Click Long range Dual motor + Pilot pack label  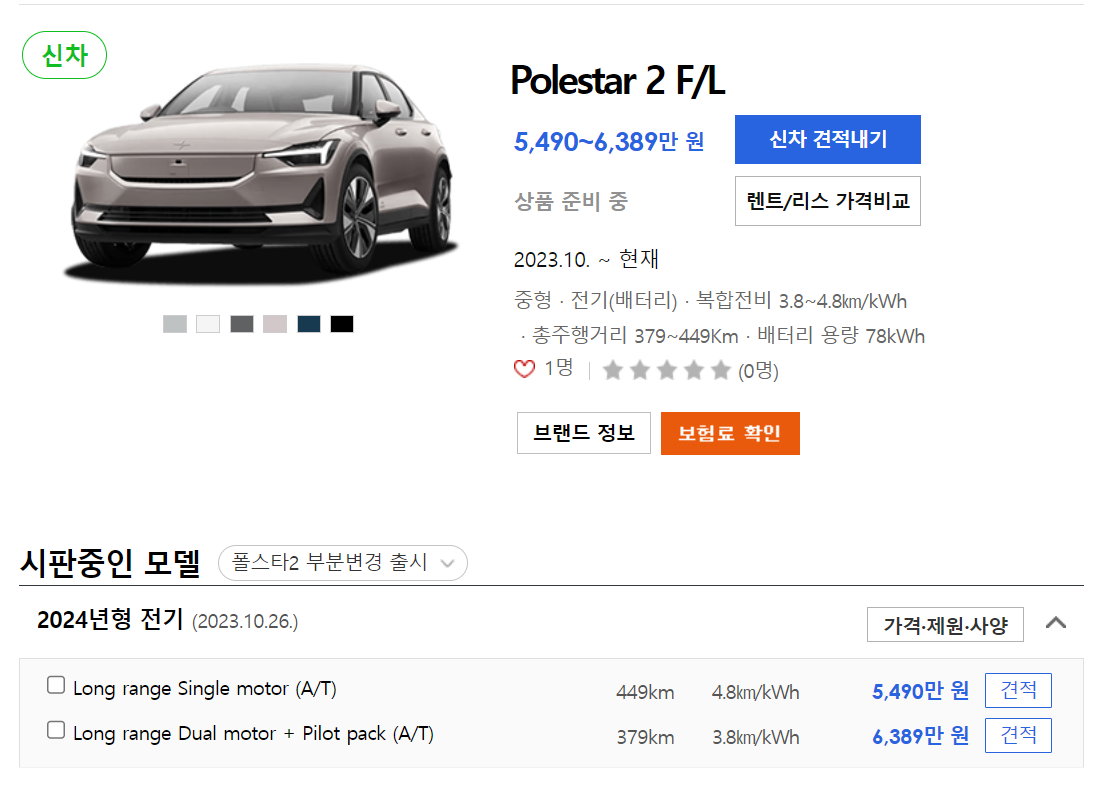tap(253, 733)
